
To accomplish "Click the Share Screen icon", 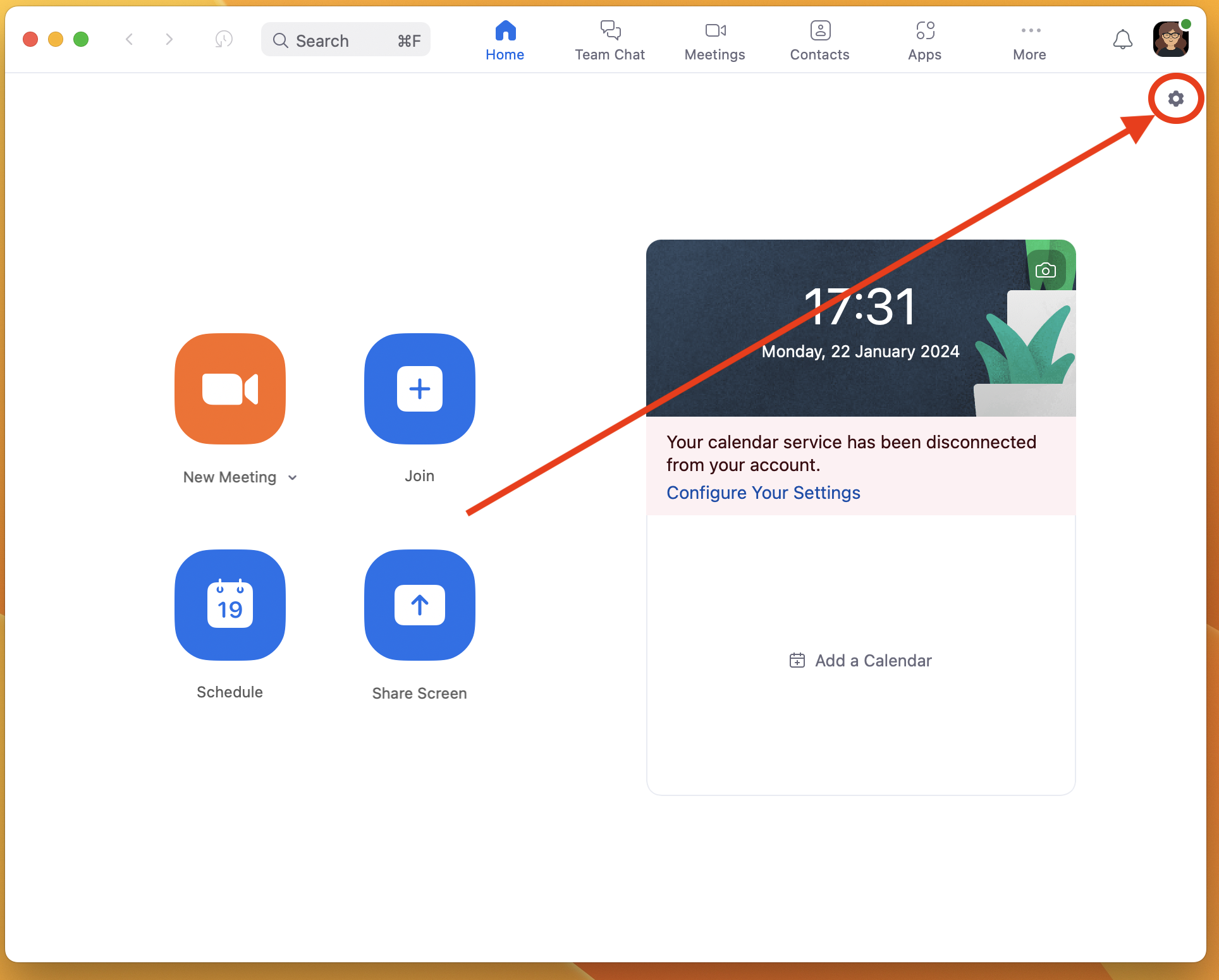I will coord(418,605).
